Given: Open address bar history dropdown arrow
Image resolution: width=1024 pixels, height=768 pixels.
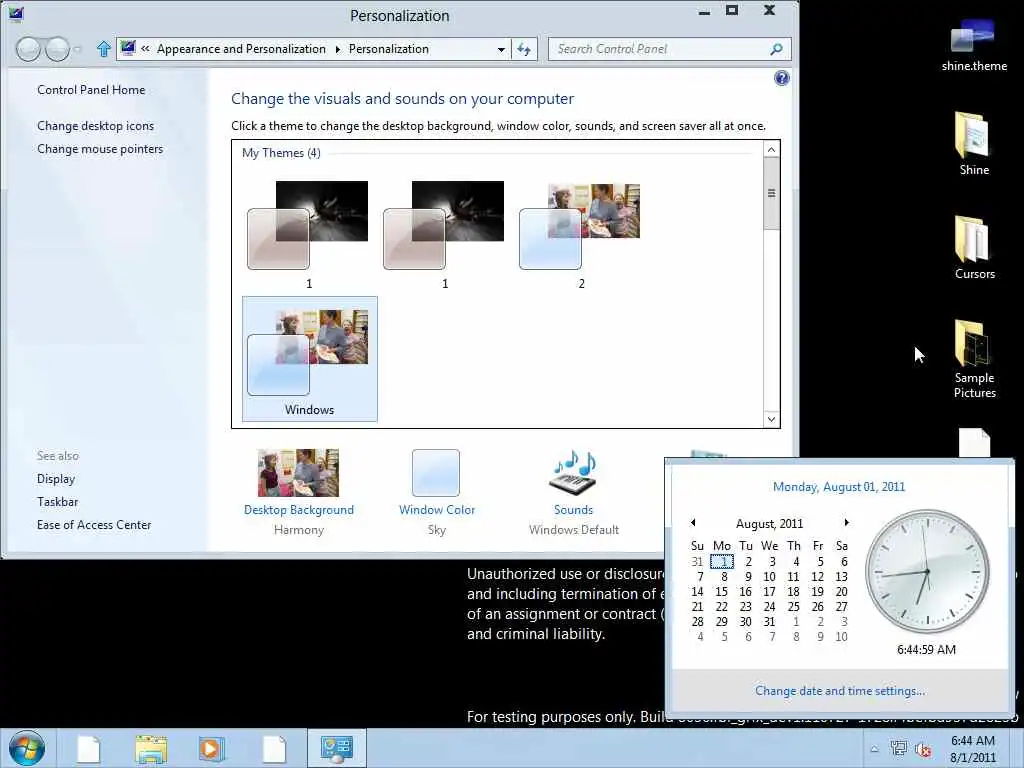Looking at the screenshot, I should 501,49.
